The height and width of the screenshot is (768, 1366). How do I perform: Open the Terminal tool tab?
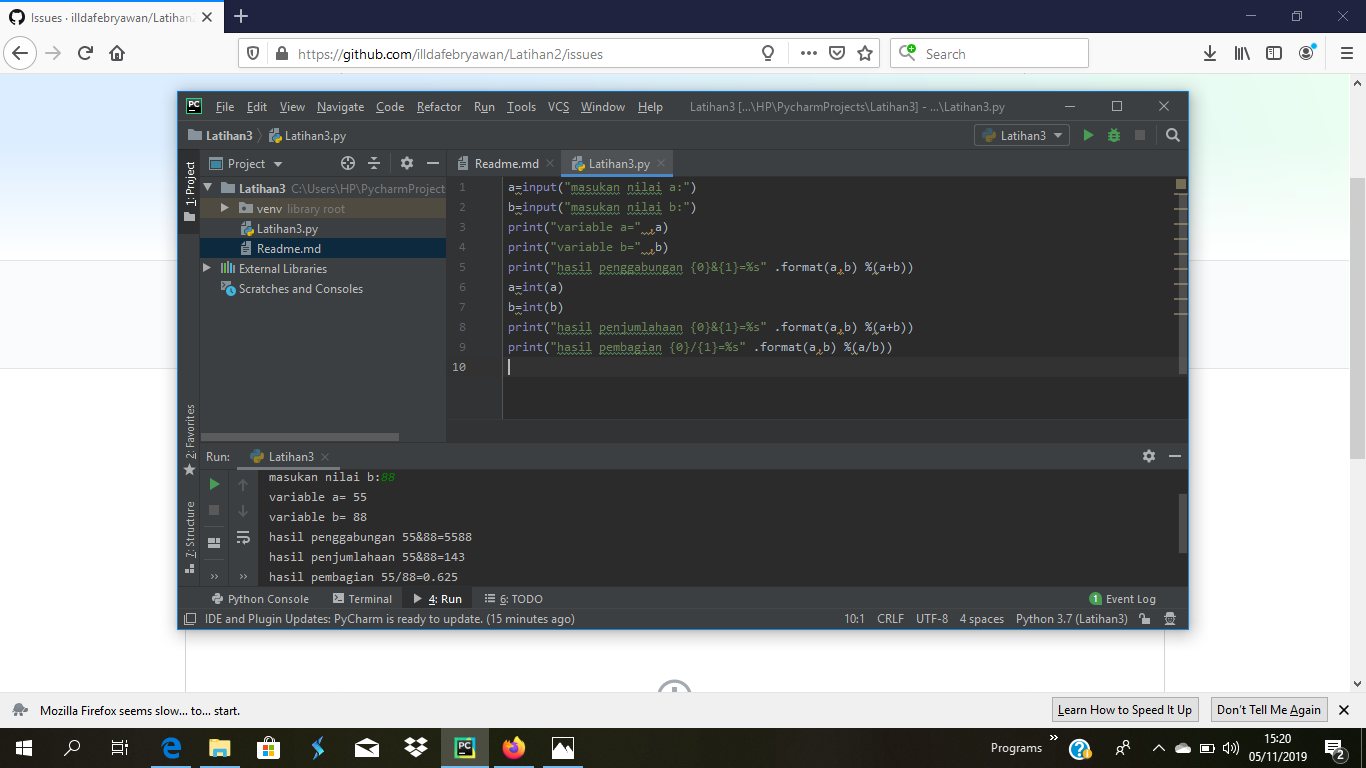click(361, 599)
